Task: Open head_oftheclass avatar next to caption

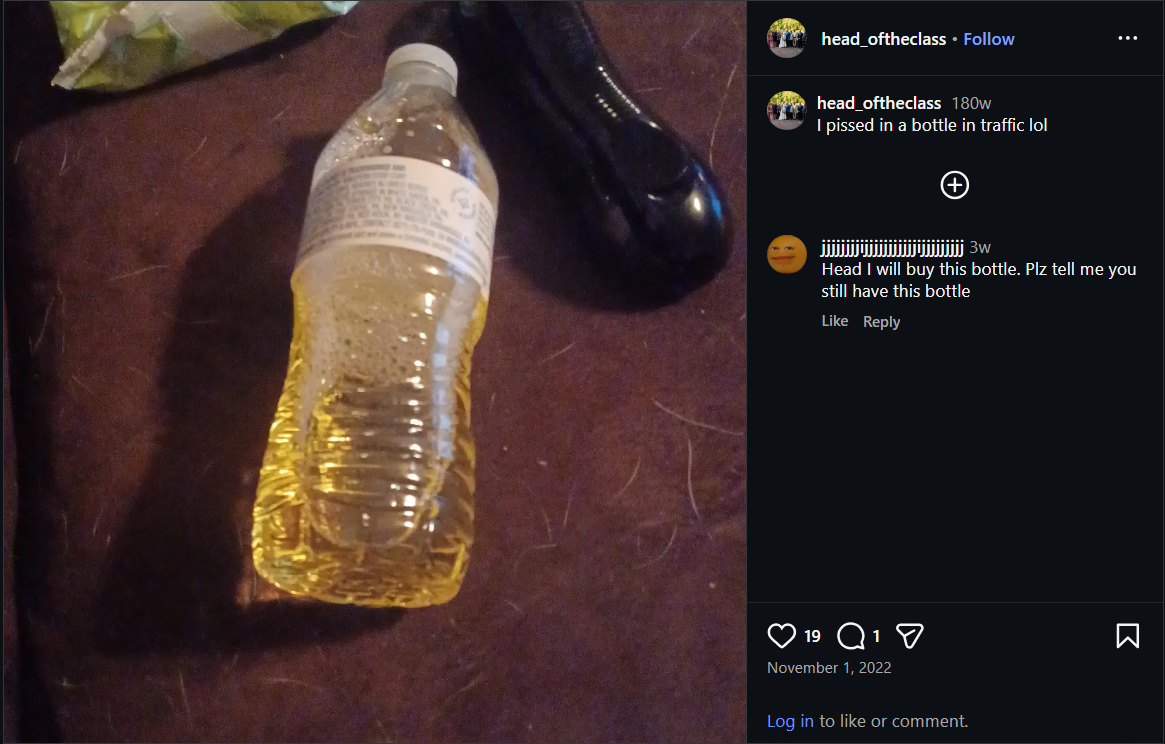Action: click(x=787, y=111)
